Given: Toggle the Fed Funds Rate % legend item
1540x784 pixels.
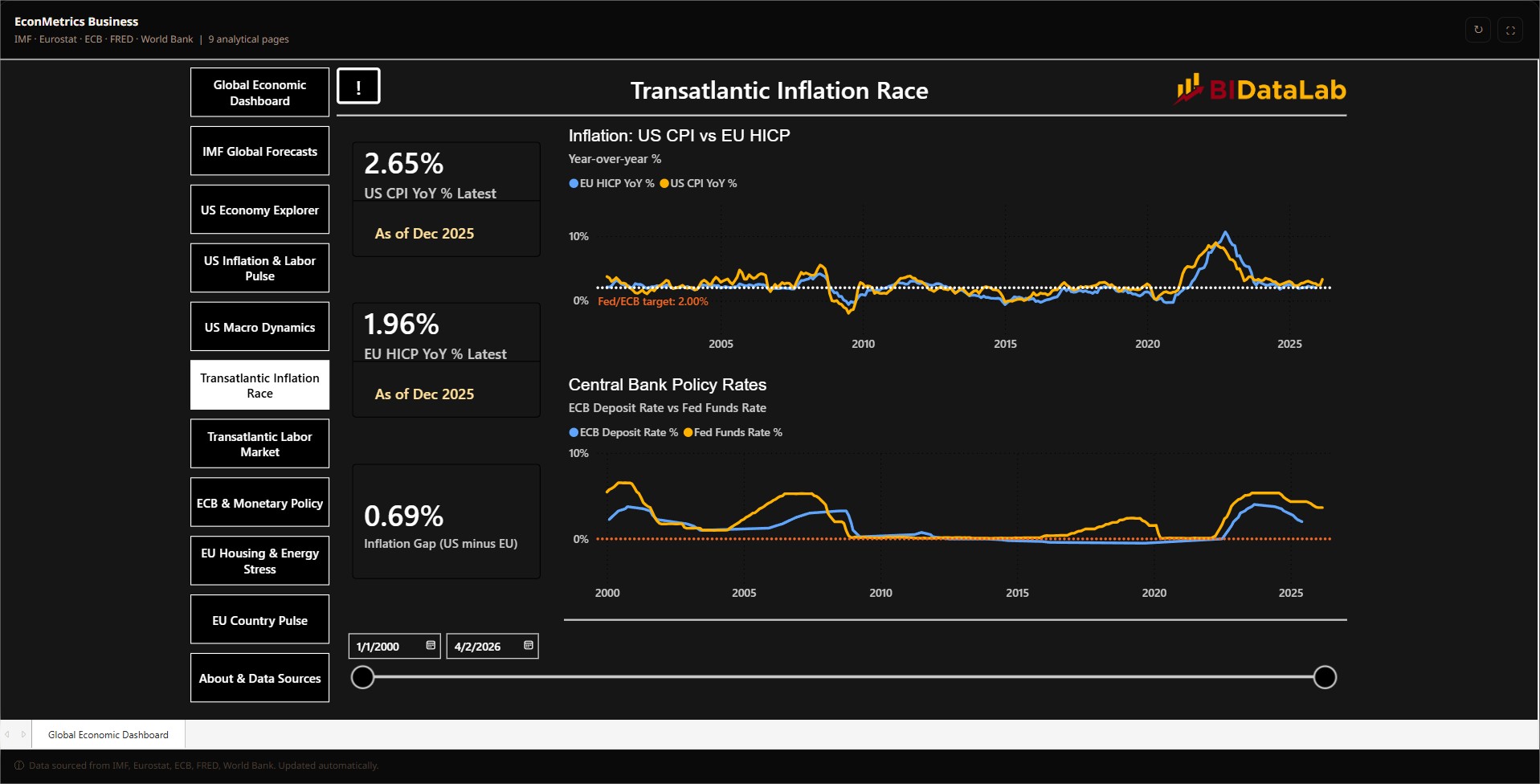Looking at the screenshot, I should tap(733, 432).
